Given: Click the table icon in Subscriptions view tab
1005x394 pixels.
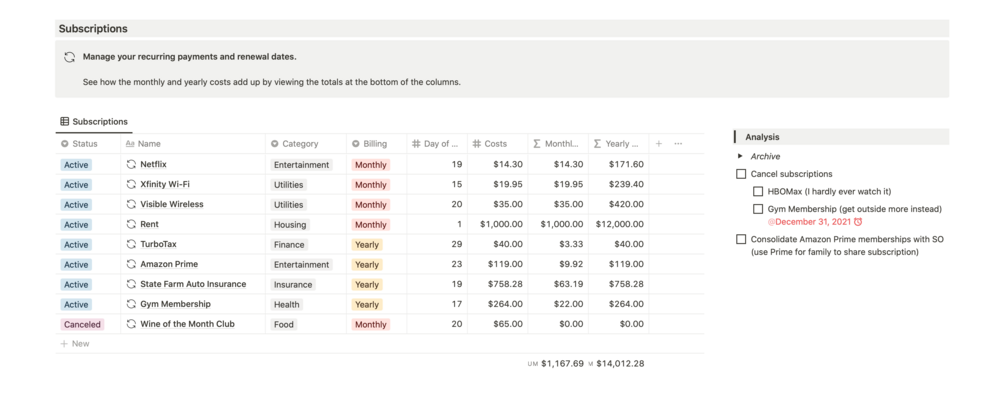Looking at the screenshot, I should tap(65, 121).
